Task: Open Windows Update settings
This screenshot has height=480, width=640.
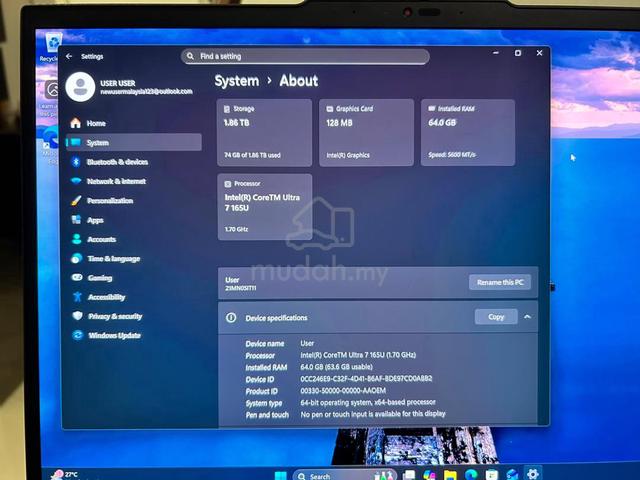Action: coord(133,336)
